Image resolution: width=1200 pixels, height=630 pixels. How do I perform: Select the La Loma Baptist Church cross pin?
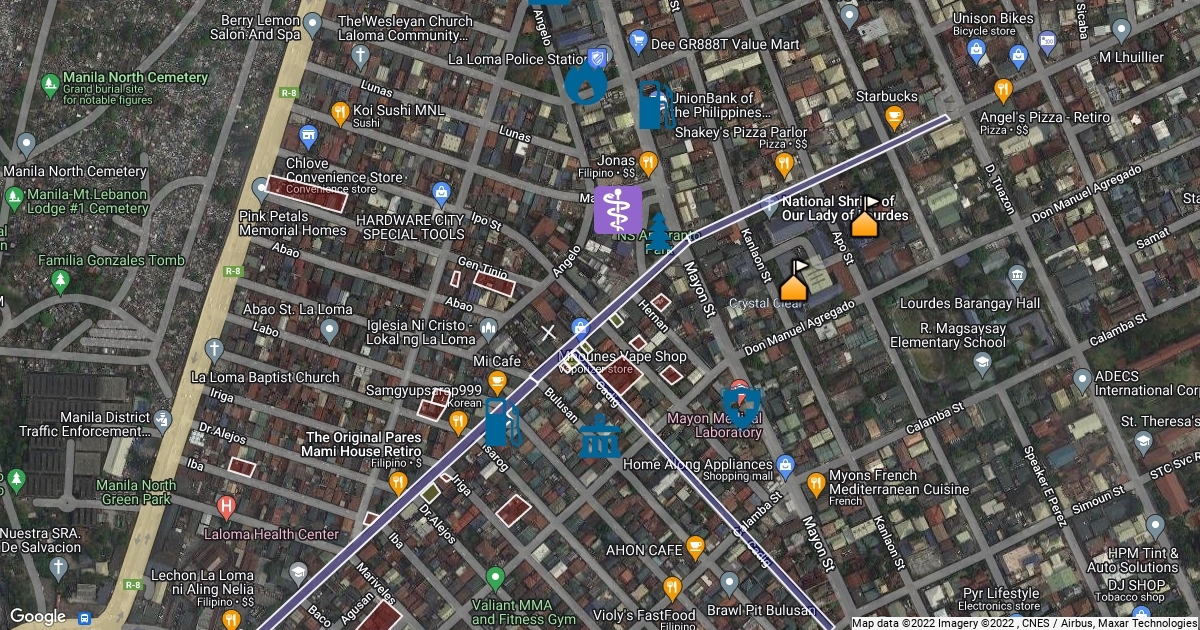pos(213,350)
